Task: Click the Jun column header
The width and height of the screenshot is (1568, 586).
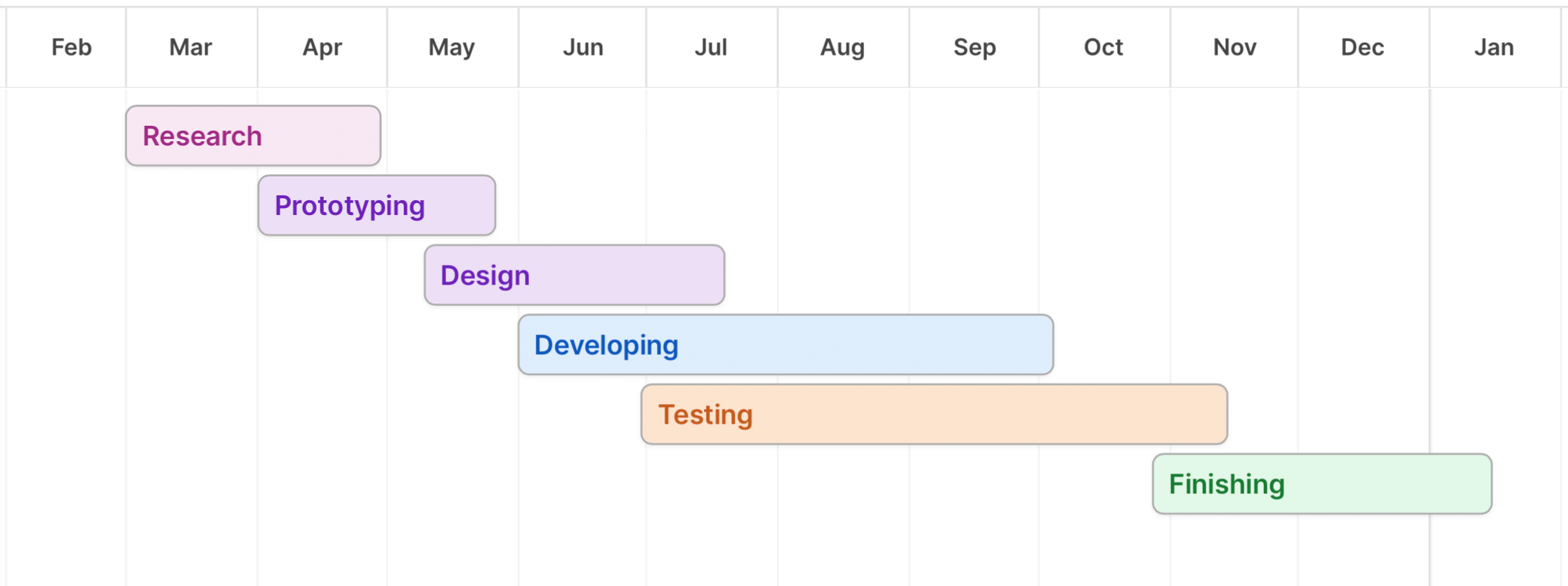Action: click(x=582, y=48)
